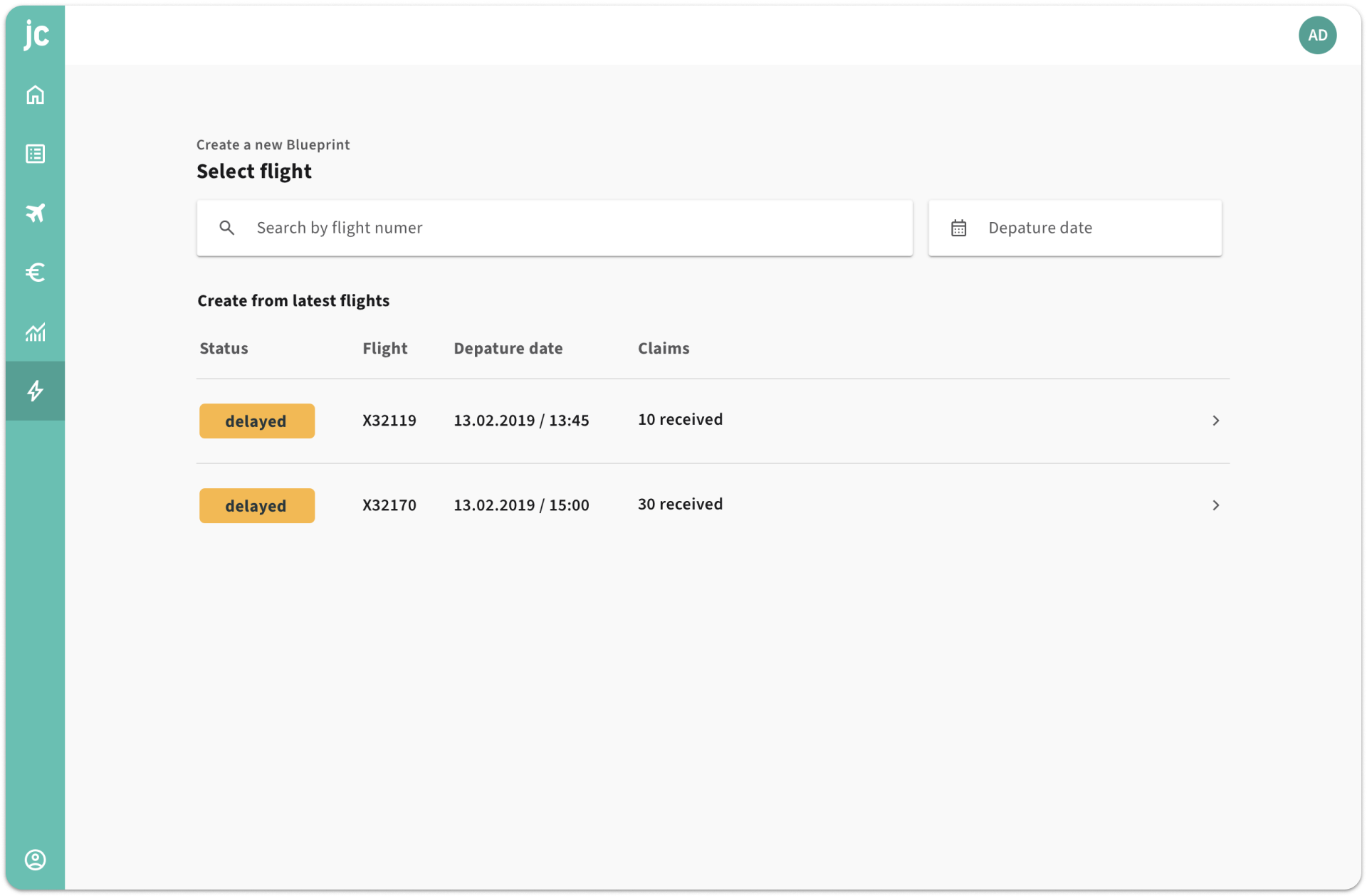Open the home page from sidebar

click(35, 95)
